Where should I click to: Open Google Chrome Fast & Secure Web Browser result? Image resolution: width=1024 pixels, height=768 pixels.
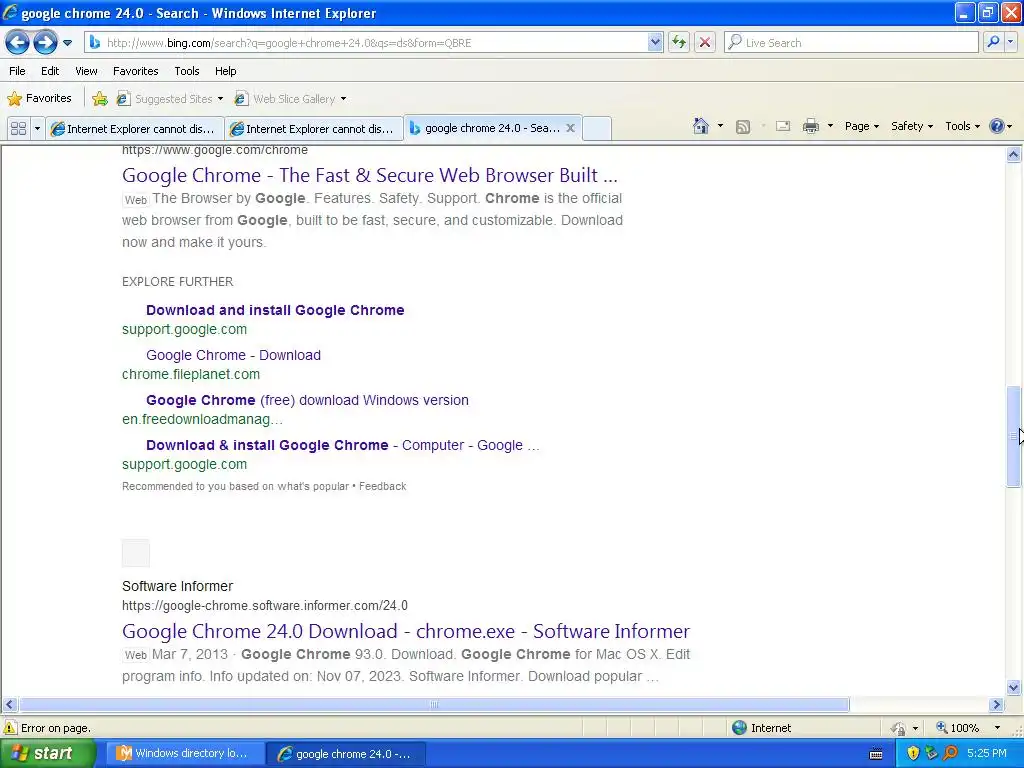tap(370, 175)
